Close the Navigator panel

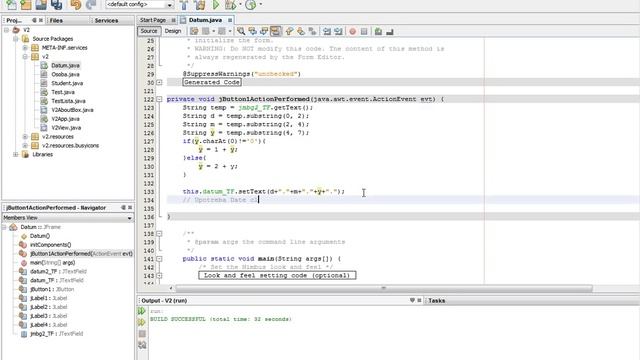pyautogui.click(x=130, y=208)
